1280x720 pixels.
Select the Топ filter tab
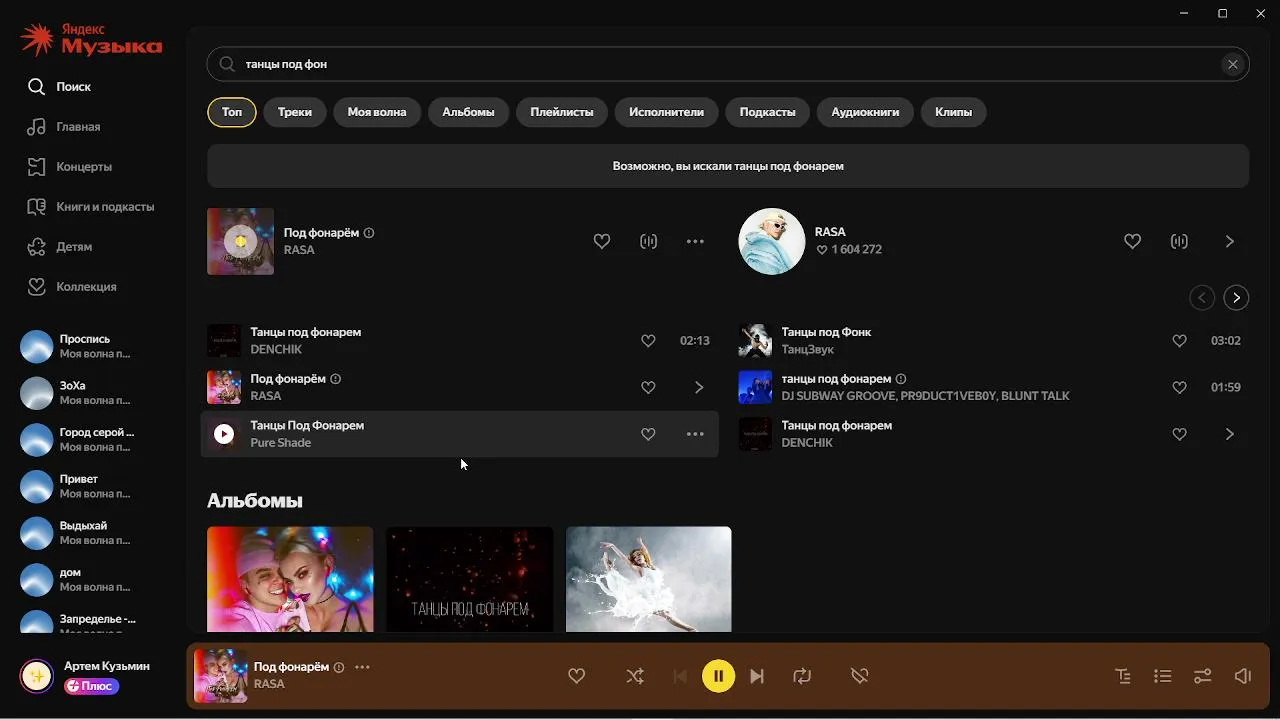pyautogui.click(x=232, y=112)
